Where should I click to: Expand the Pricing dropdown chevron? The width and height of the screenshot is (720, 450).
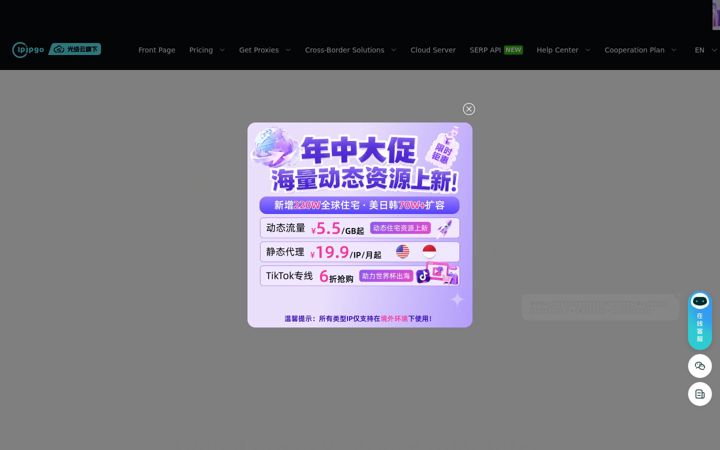click(222, 50)
